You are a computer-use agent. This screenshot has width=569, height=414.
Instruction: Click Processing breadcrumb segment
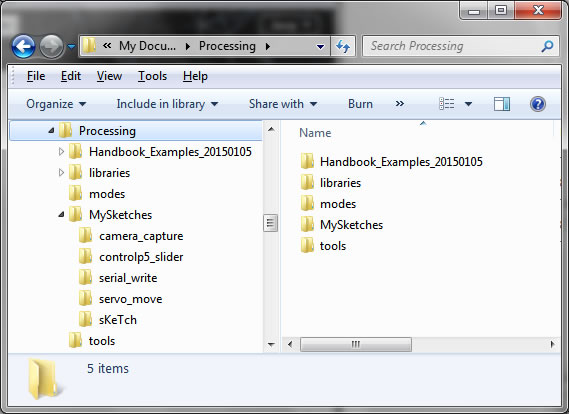coord(228,46)
